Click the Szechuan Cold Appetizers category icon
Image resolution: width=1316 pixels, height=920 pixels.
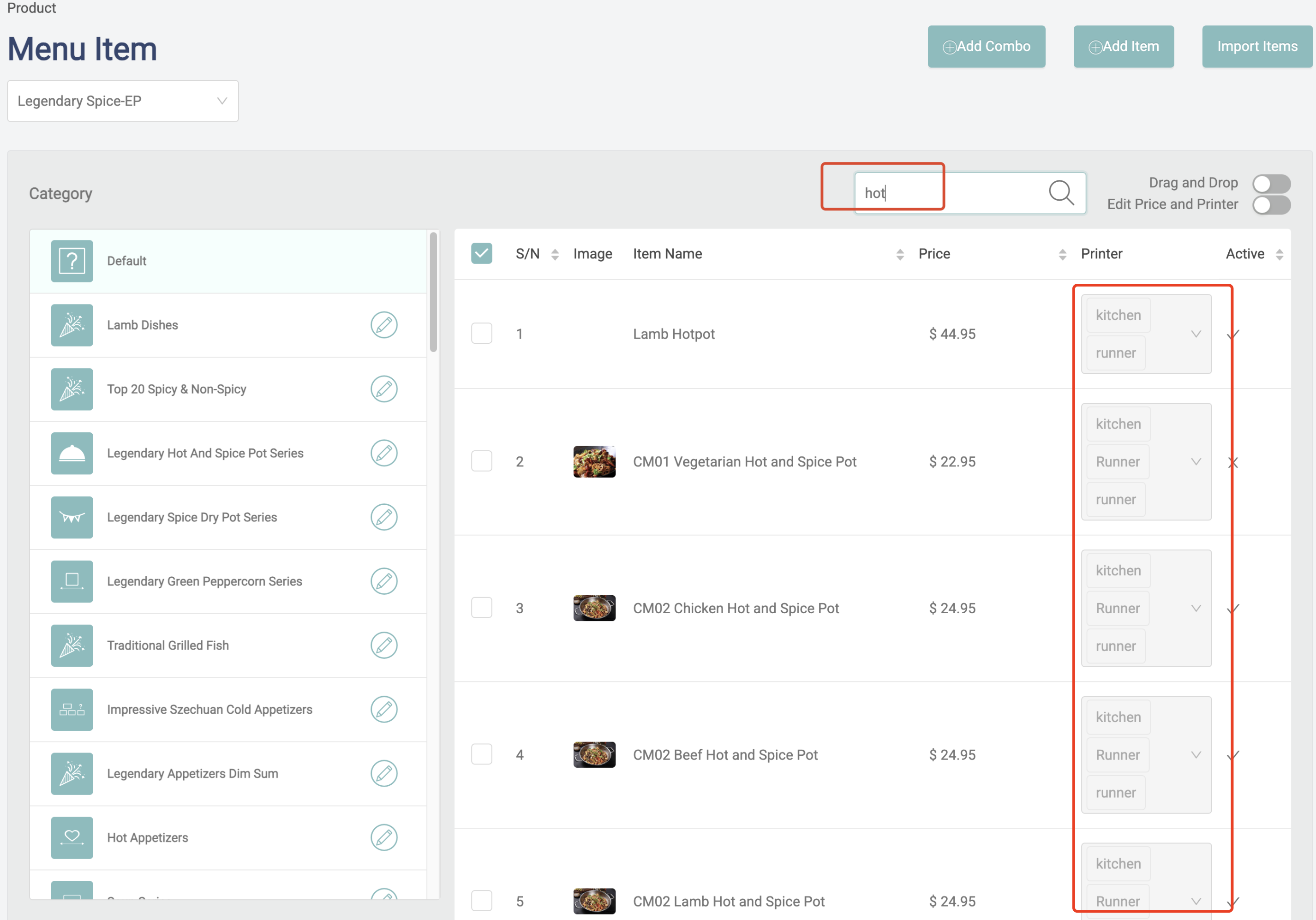72,710
